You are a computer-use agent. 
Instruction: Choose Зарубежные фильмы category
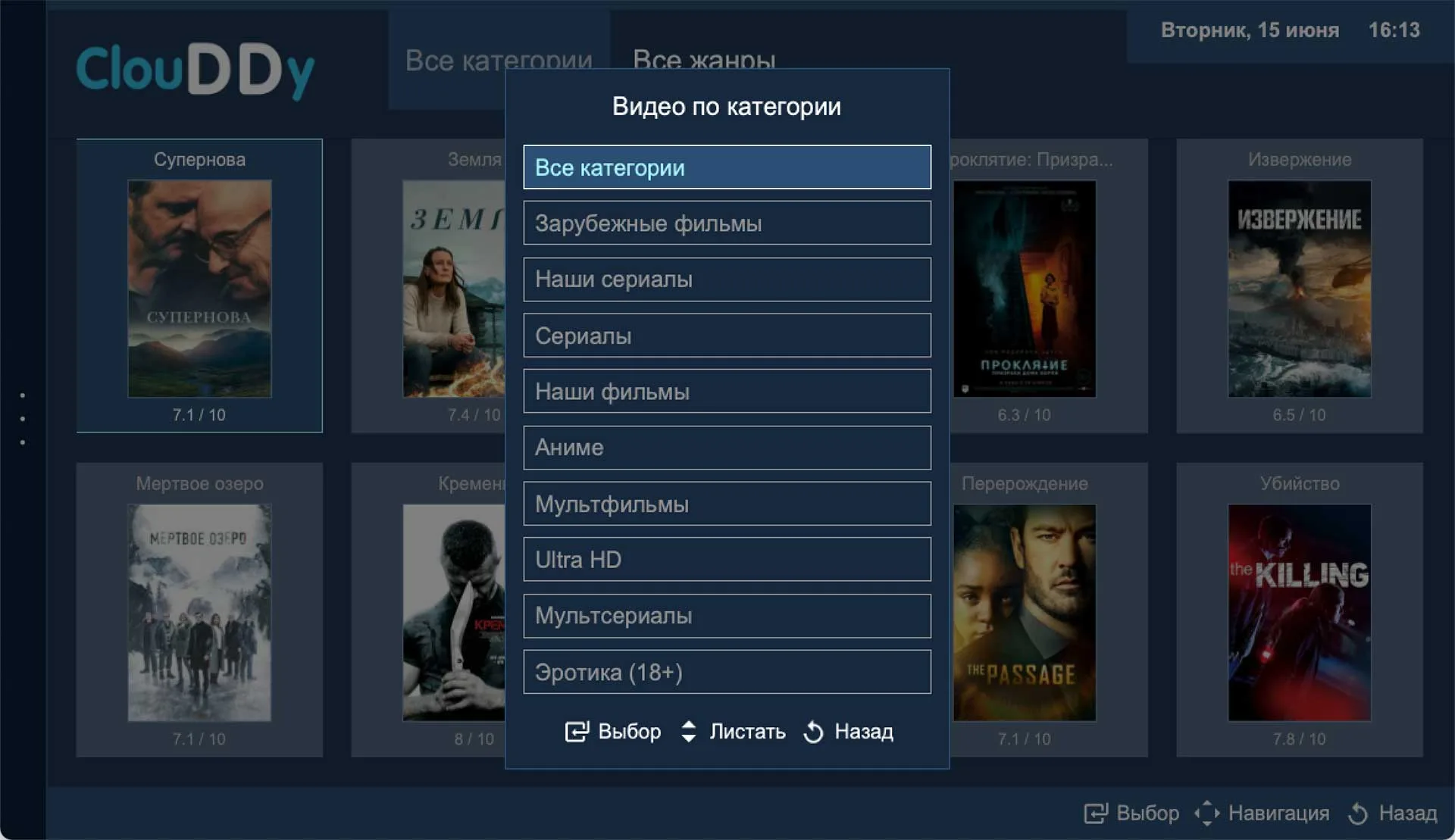click(726, 223)
